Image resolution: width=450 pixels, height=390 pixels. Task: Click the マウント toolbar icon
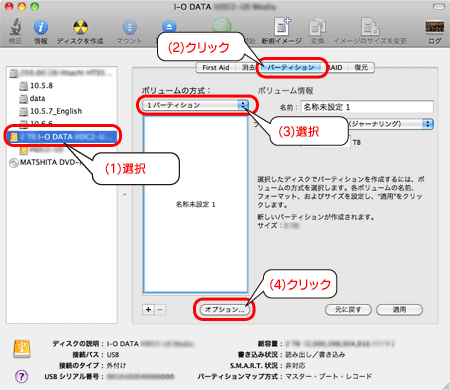click(x=129, y=27)
